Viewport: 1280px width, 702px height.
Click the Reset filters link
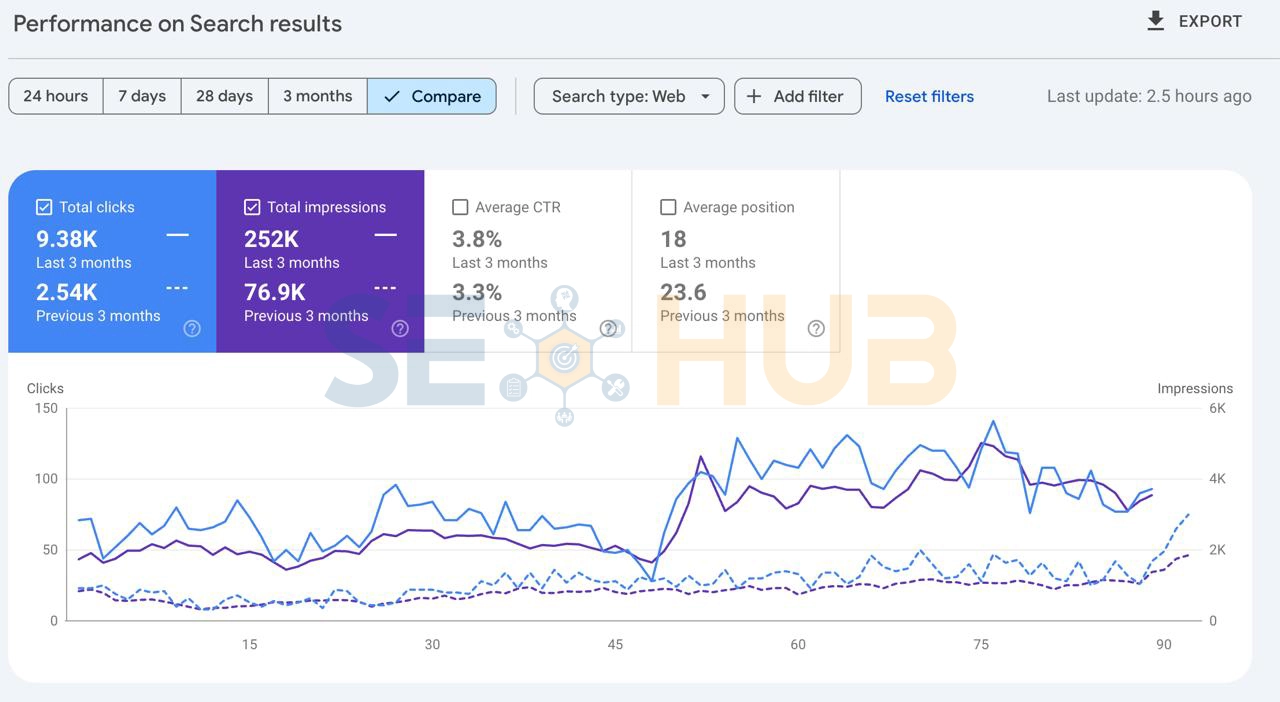[x=929, y=96]
